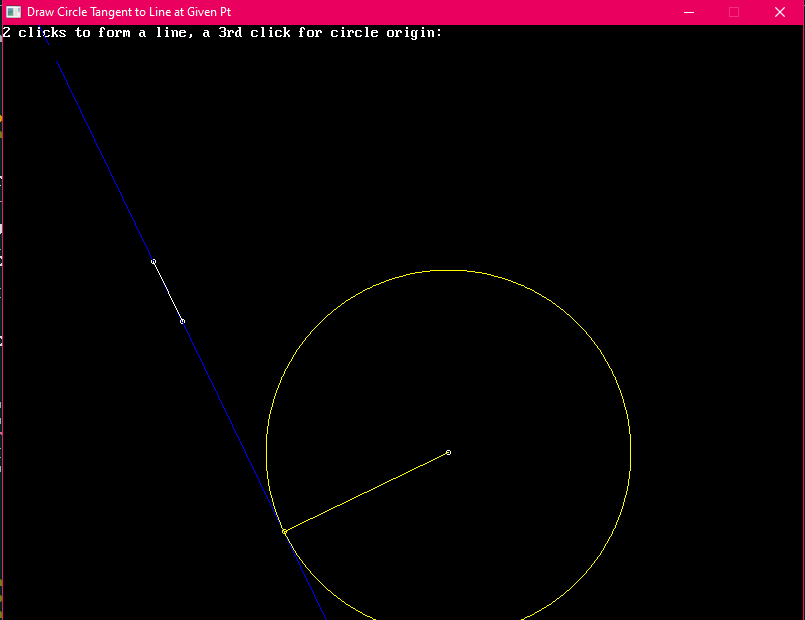Click the lower endpoint of white segment
Viewport: 805px width, 620px height.
182,321
